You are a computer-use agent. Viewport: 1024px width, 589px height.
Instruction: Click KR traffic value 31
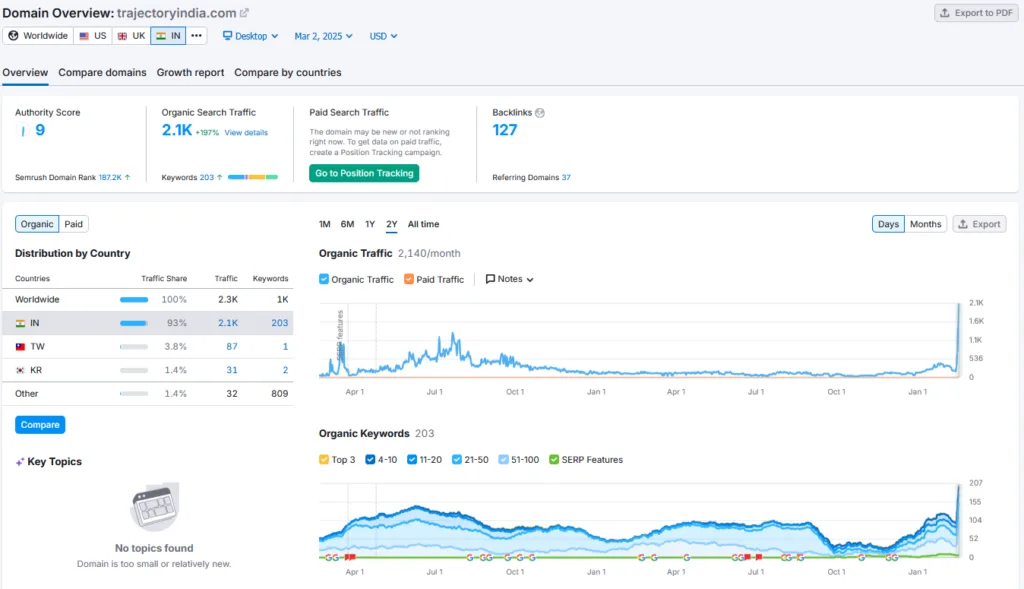232,370
